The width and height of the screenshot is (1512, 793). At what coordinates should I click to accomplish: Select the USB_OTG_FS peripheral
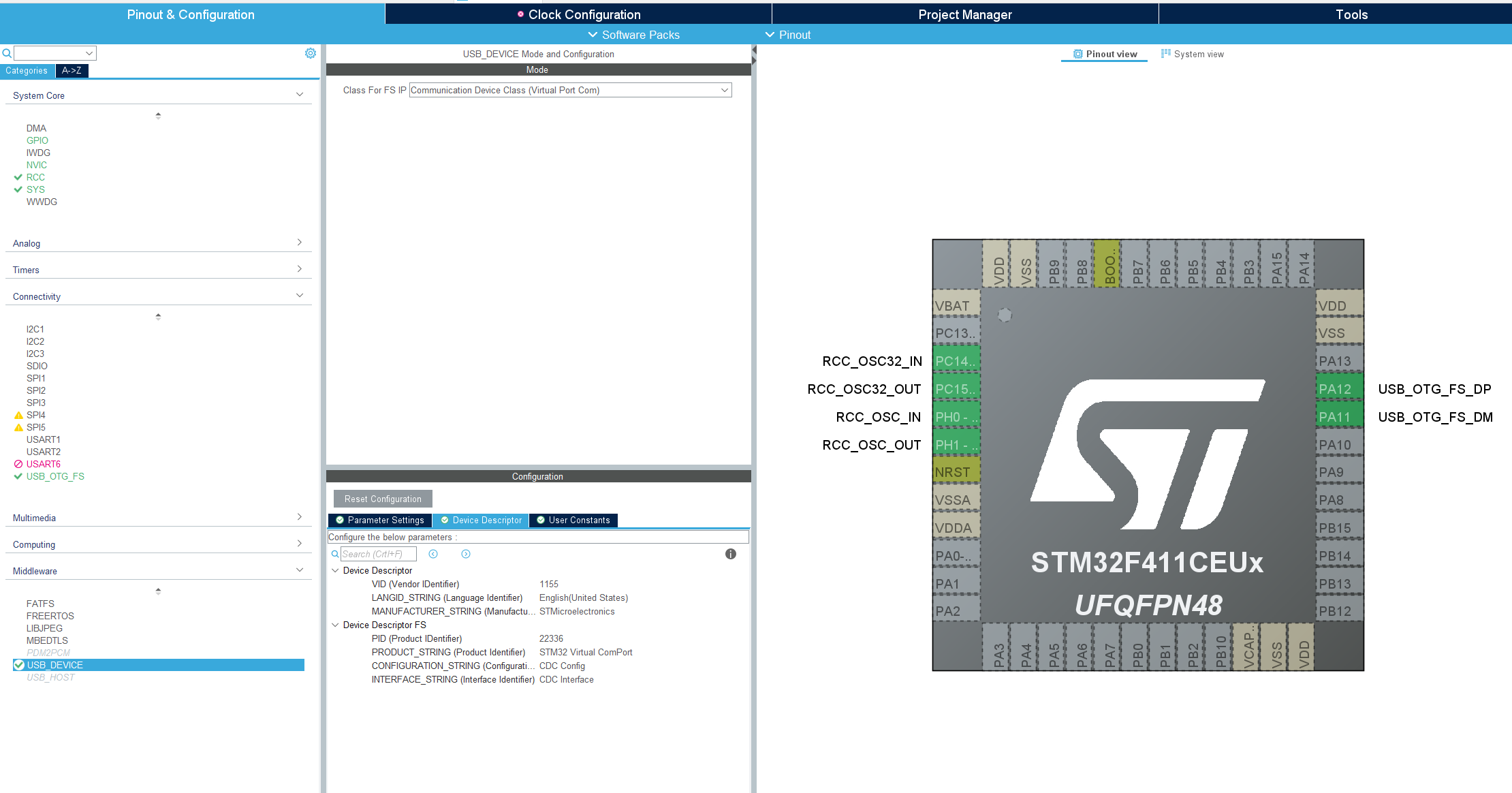pos(55,476)
